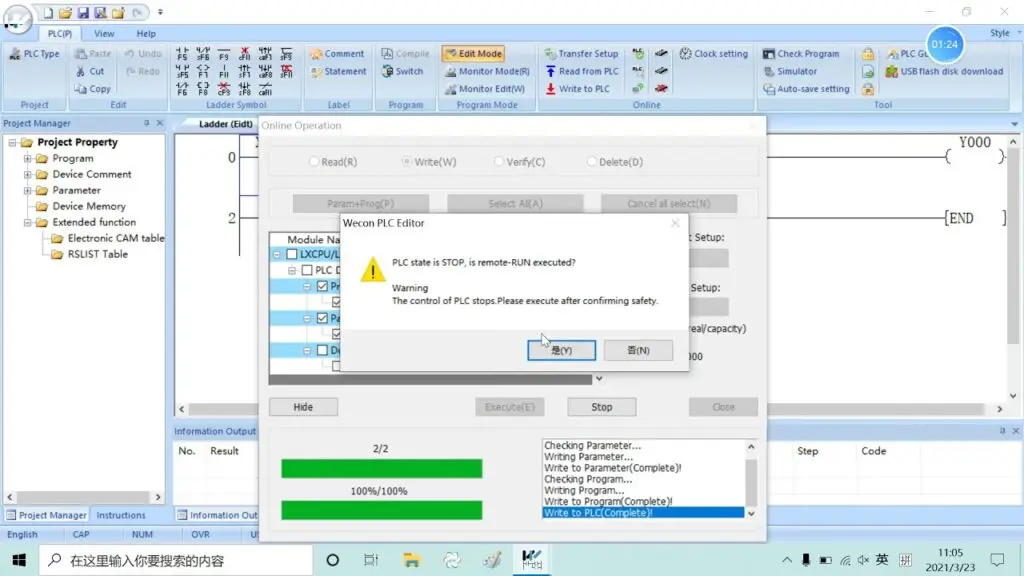Click Monitor Edit(W) in ribbon
This screenshot has height=576, width=1024.
485,89
